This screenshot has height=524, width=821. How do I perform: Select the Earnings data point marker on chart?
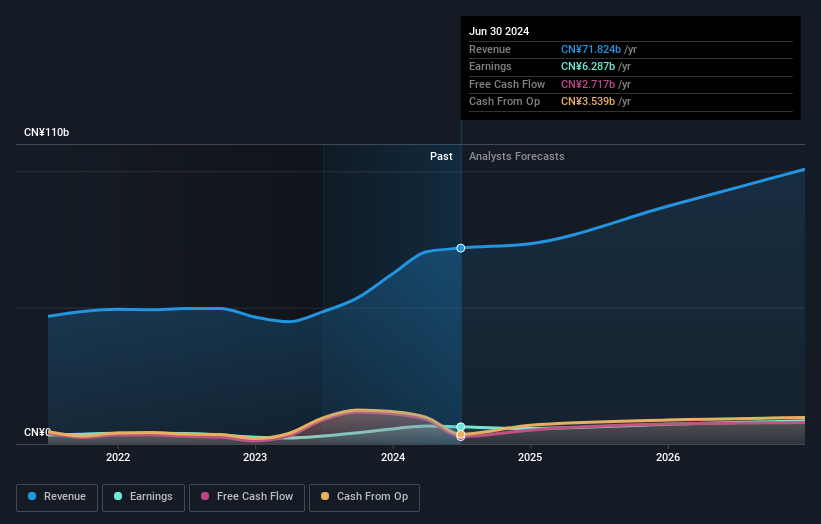461,427
